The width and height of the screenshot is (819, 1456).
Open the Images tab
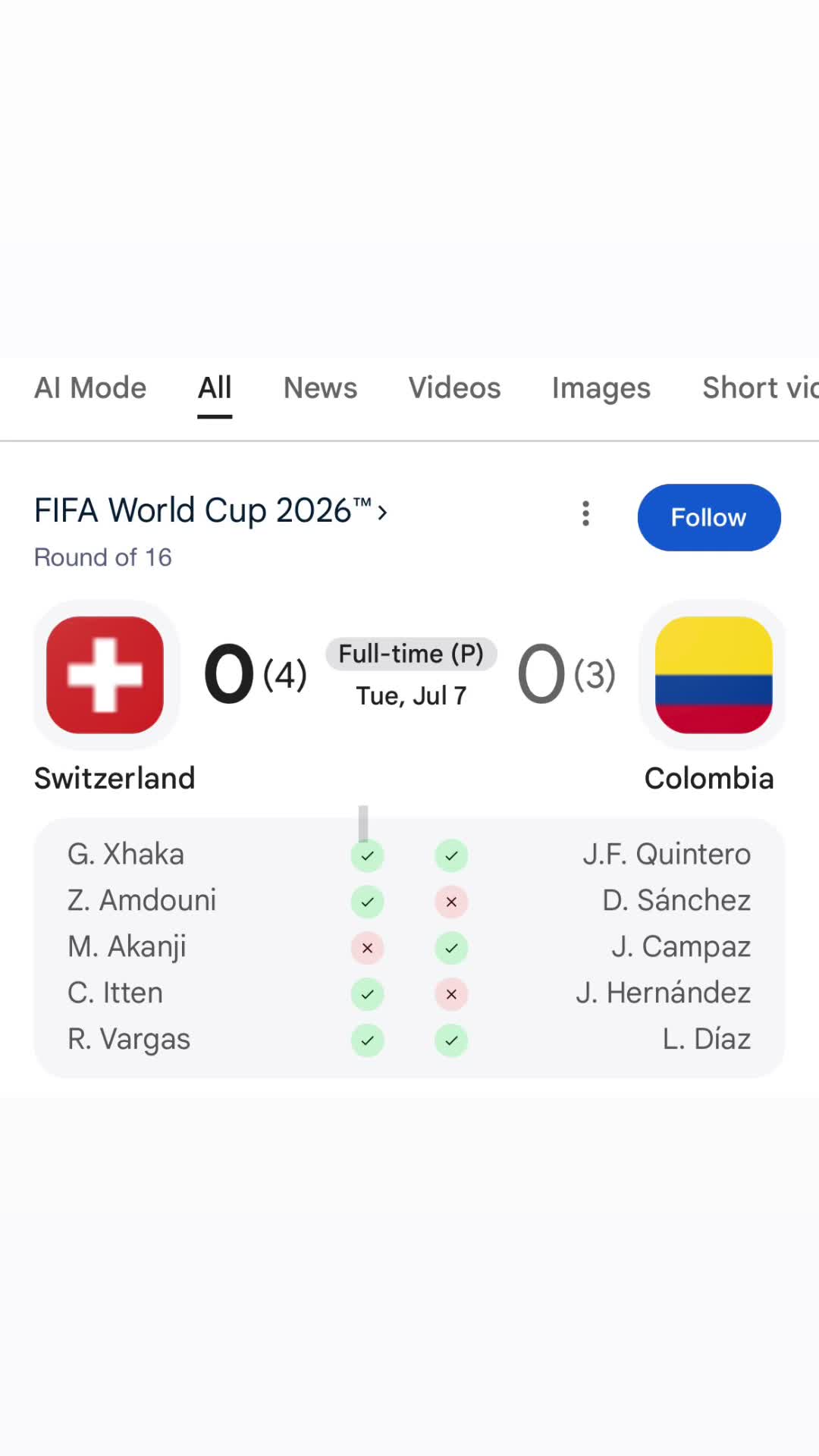click(x=601, y=388)
